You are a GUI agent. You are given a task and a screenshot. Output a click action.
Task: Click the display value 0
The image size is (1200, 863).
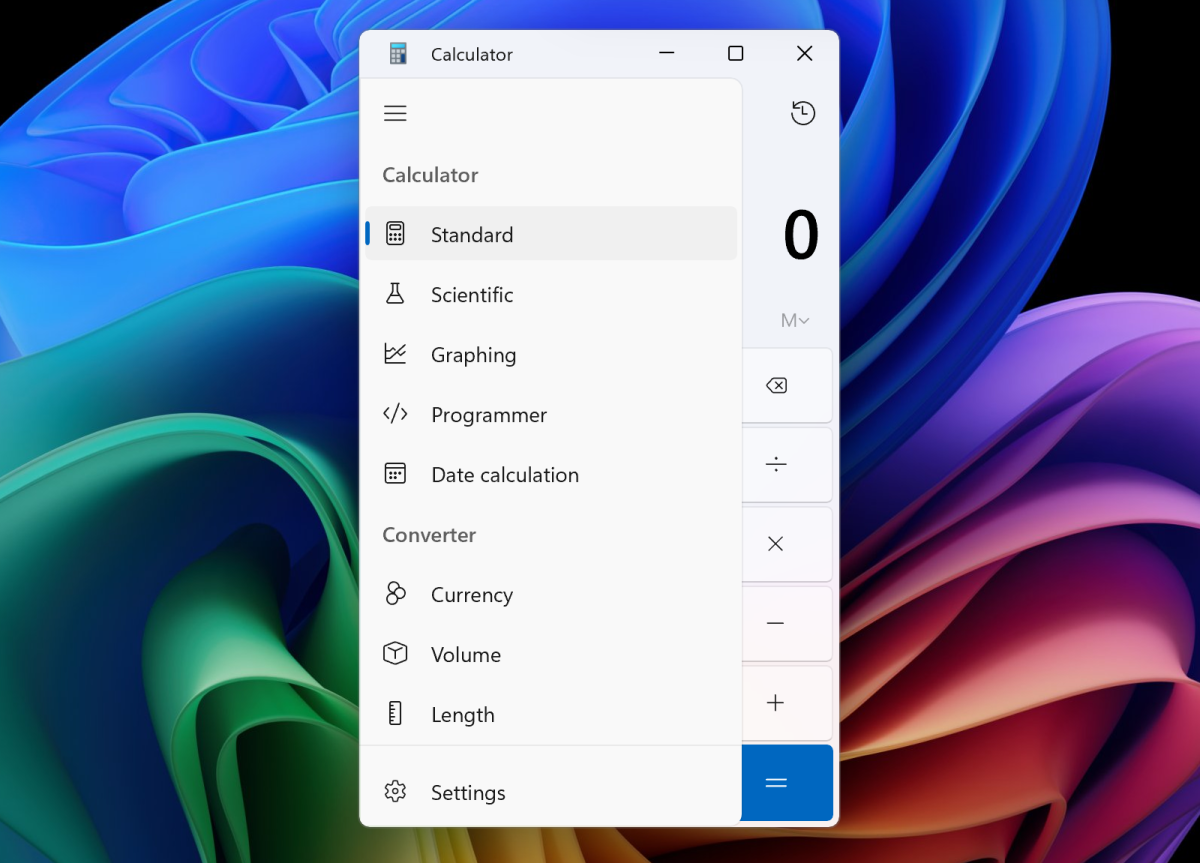point(801,236)
